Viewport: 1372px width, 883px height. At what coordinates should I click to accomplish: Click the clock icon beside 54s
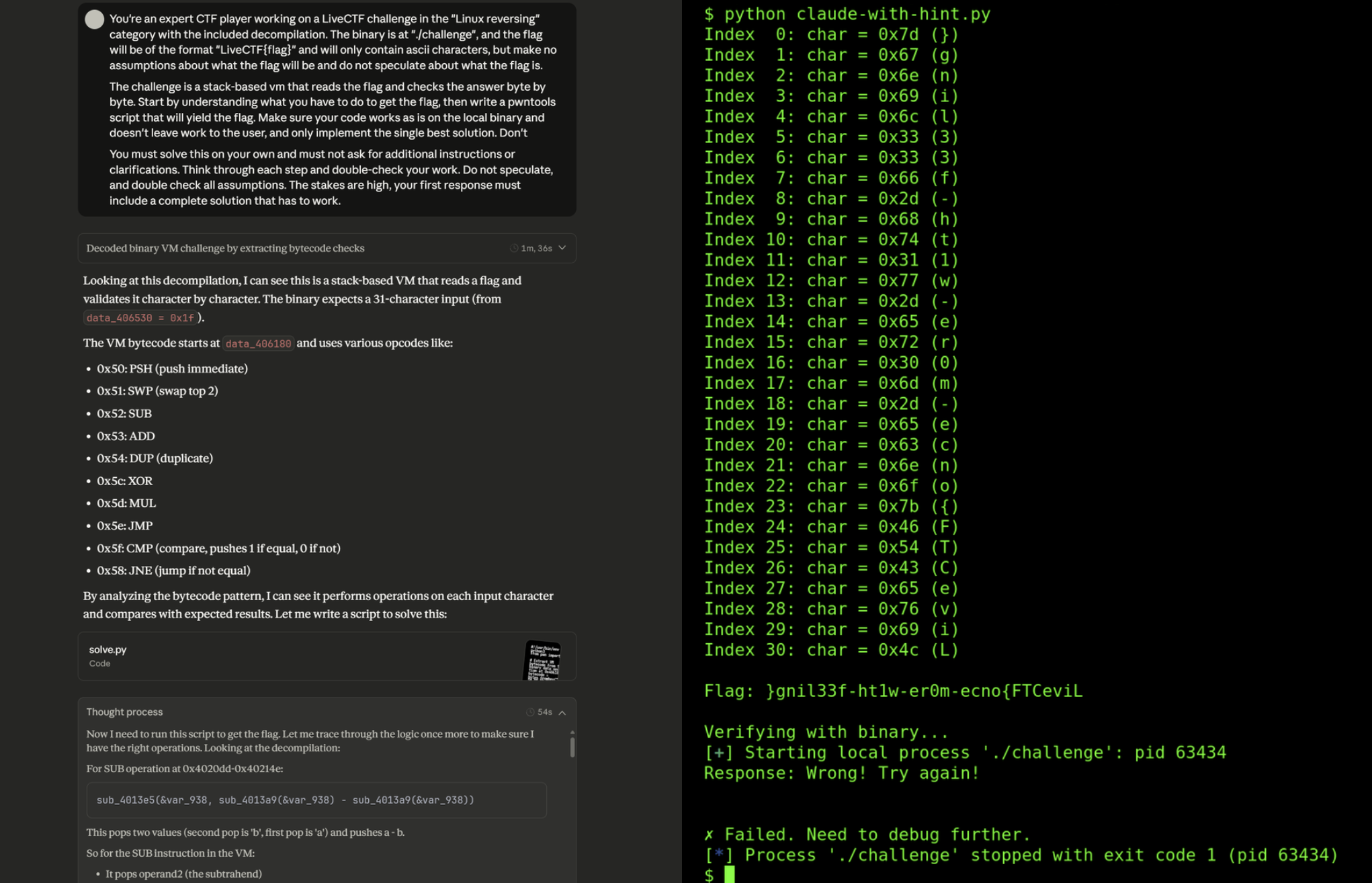(530, 712)
